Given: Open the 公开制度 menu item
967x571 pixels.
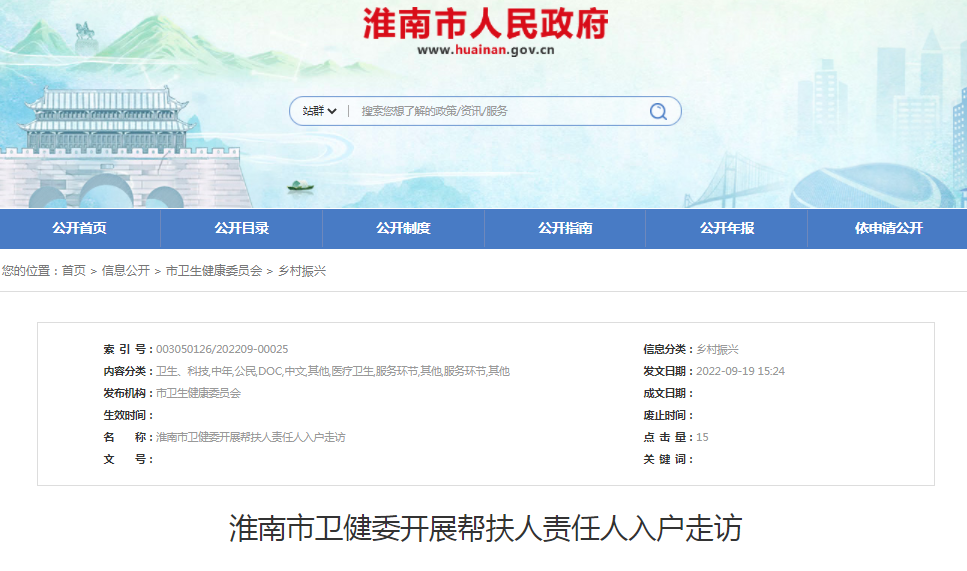Looking at the screenshot, I should point(403,228).
